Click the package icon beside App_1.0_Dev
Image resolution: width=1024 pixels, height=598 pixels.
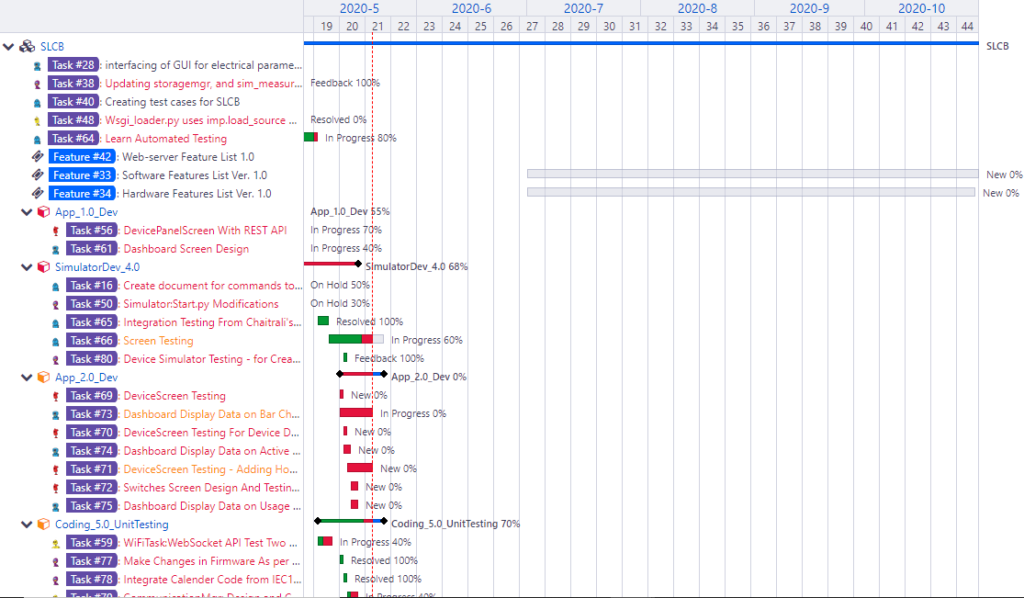click(x=43, y=212)
